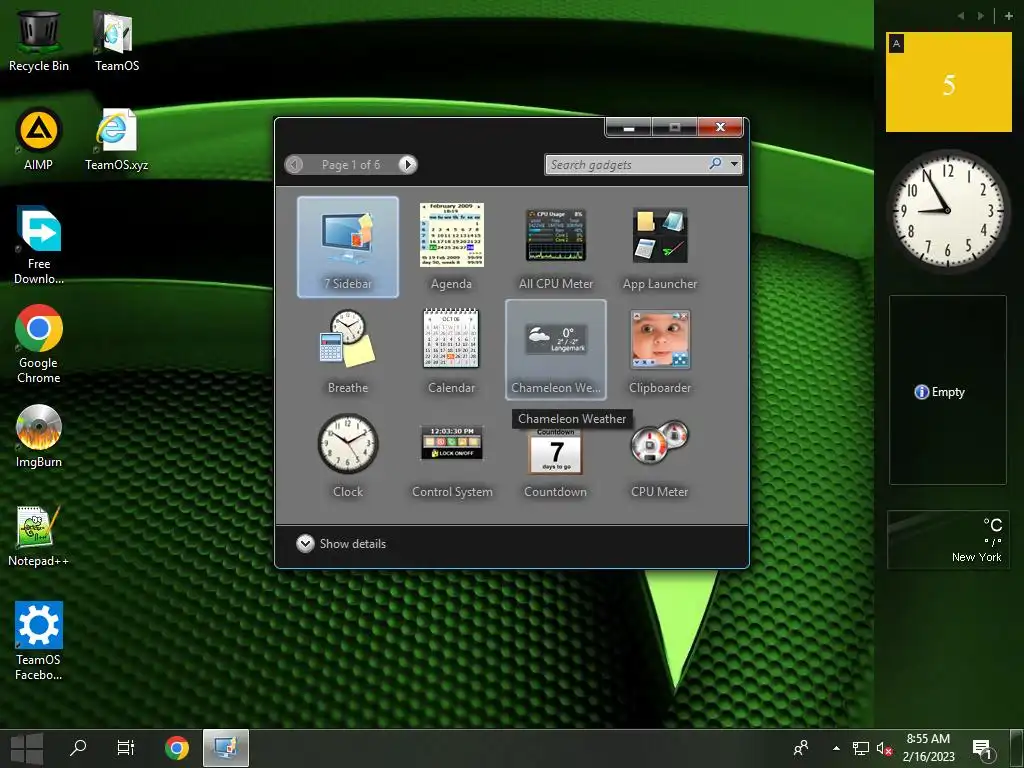Open the People tray icon
This screenshot has height=768, width=1024.
pos(801,748)
